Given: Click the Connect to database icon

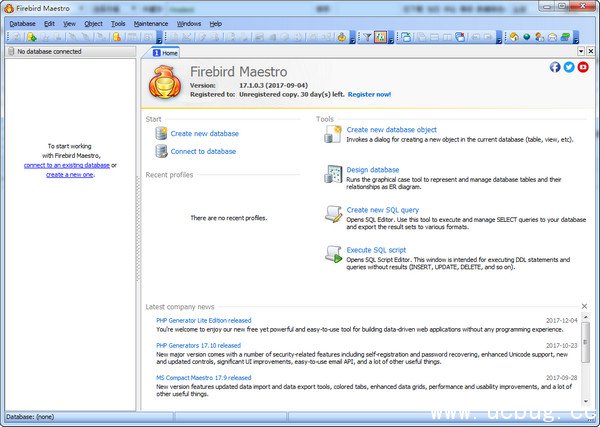Looking at the screenshot, I should [161, 151].
